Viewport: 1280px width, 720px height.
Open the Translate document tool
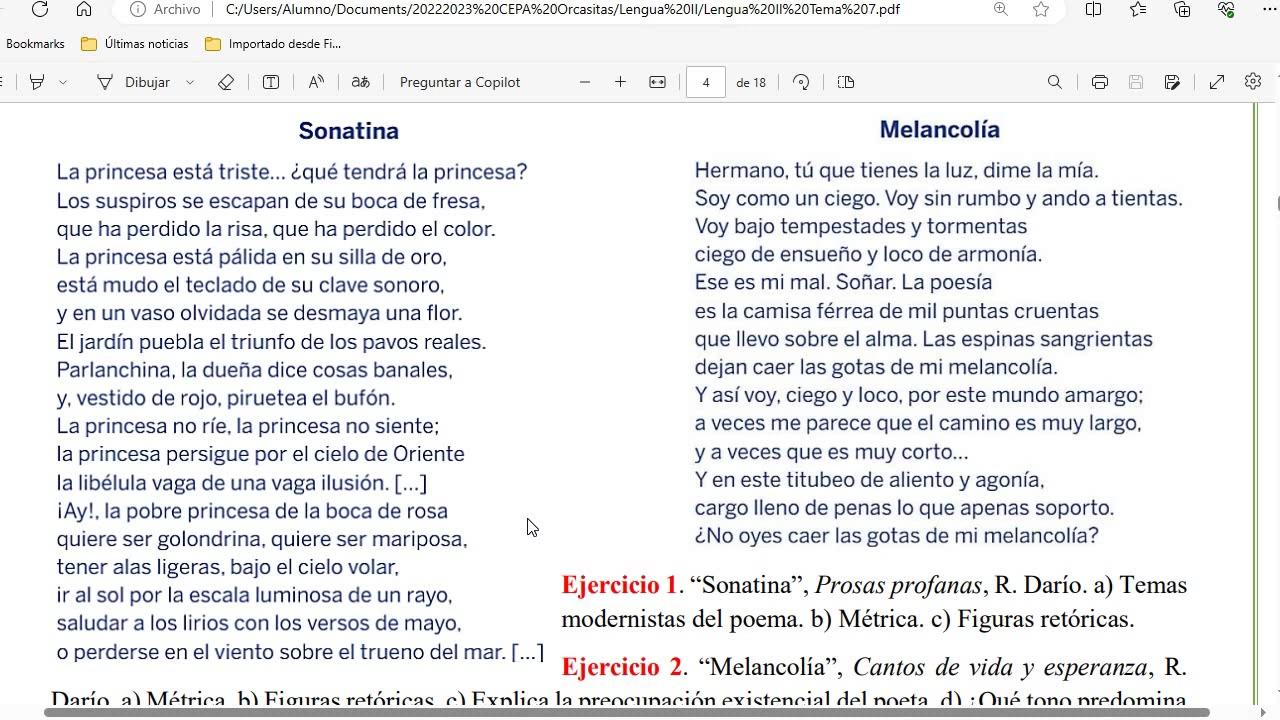coord(361,82)
